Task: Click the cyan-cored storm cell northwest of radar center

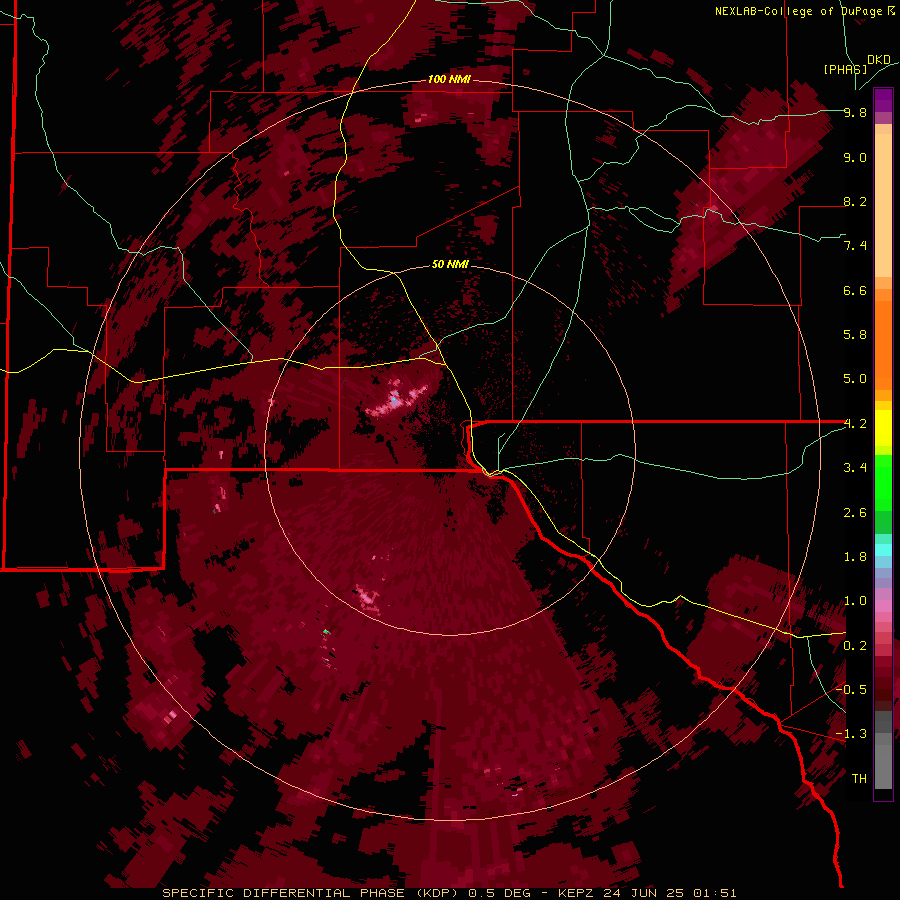Action: (x=395, y=399)
